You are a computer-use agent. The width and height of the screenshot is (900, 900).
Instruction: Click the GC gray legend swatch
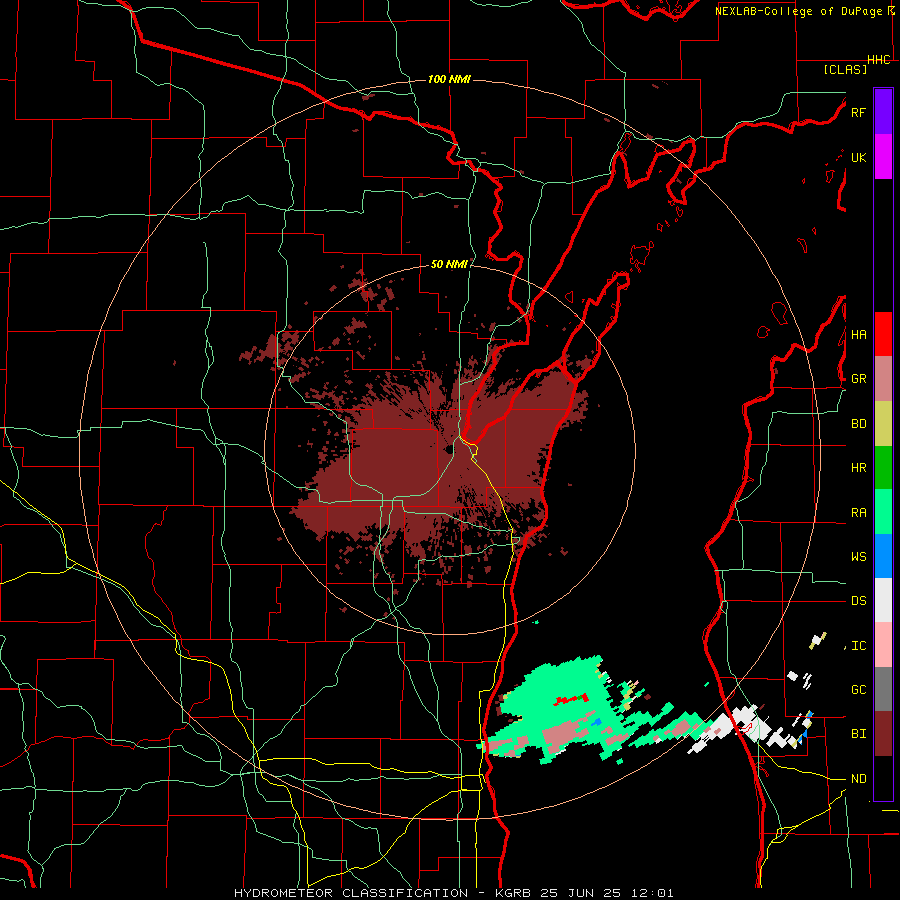(x=883, y=689)
